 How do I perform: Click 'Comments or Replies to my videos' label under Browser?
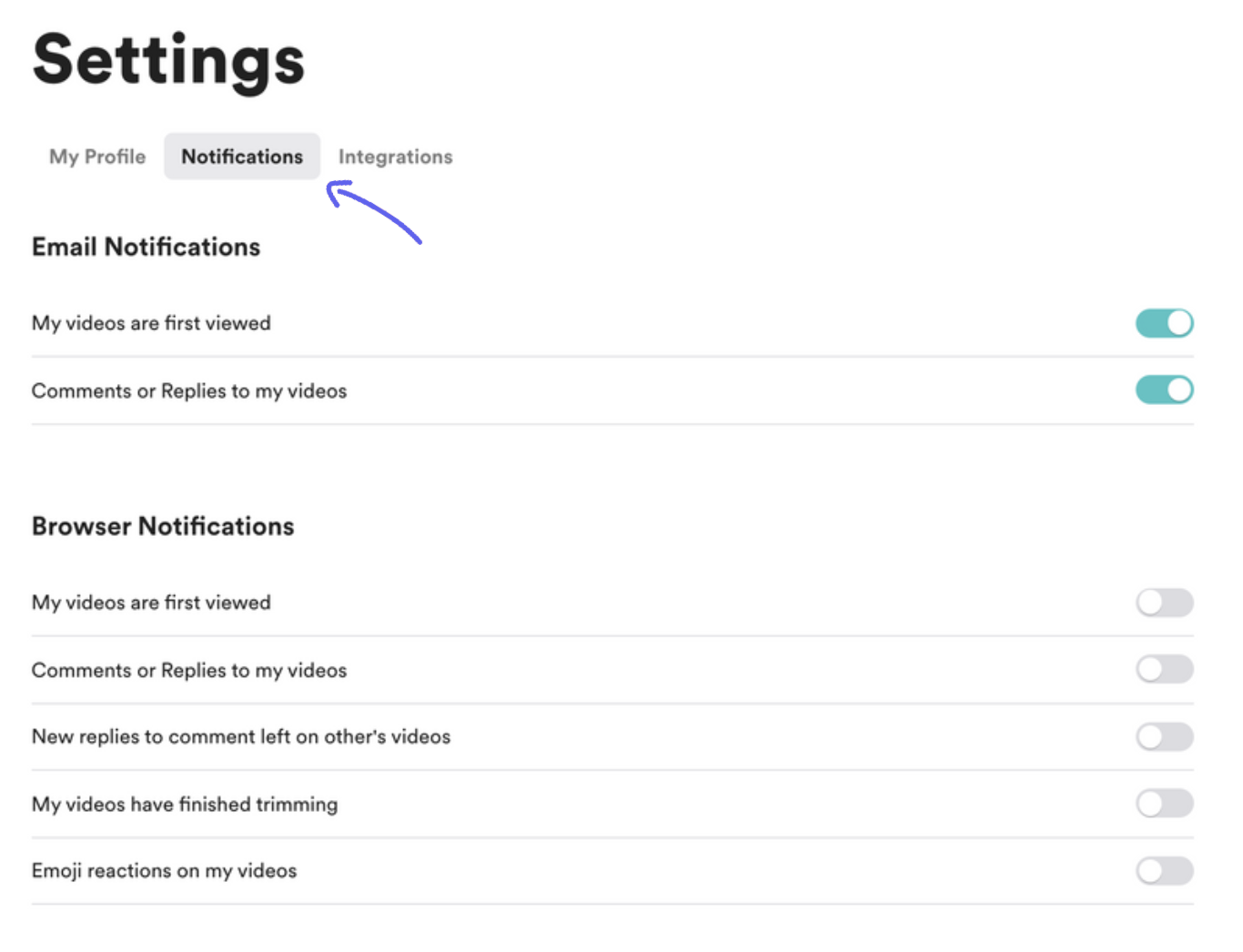coord(189,670)
